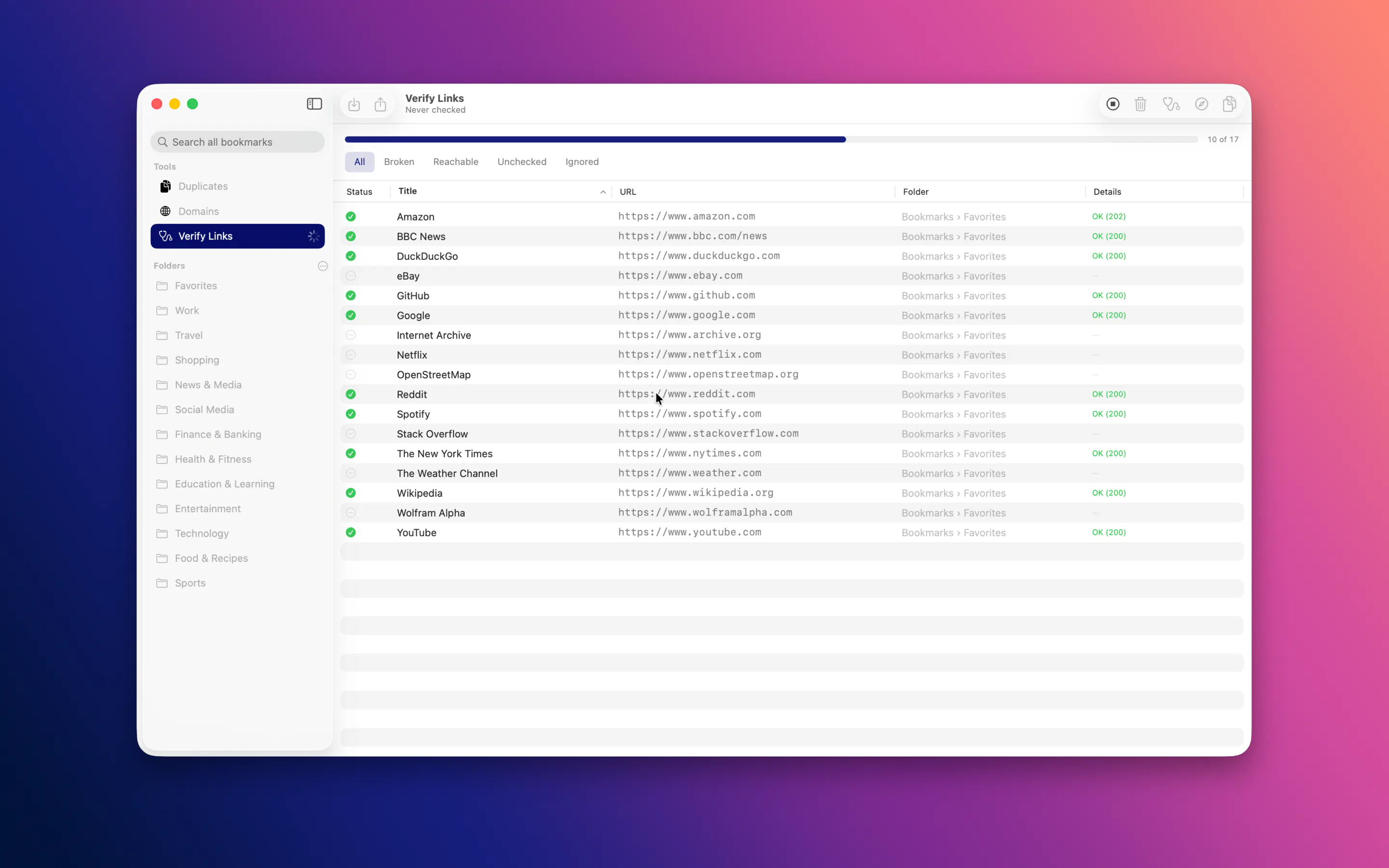
Task: Click the link verification progress bar
Action: tap(771, 139)
